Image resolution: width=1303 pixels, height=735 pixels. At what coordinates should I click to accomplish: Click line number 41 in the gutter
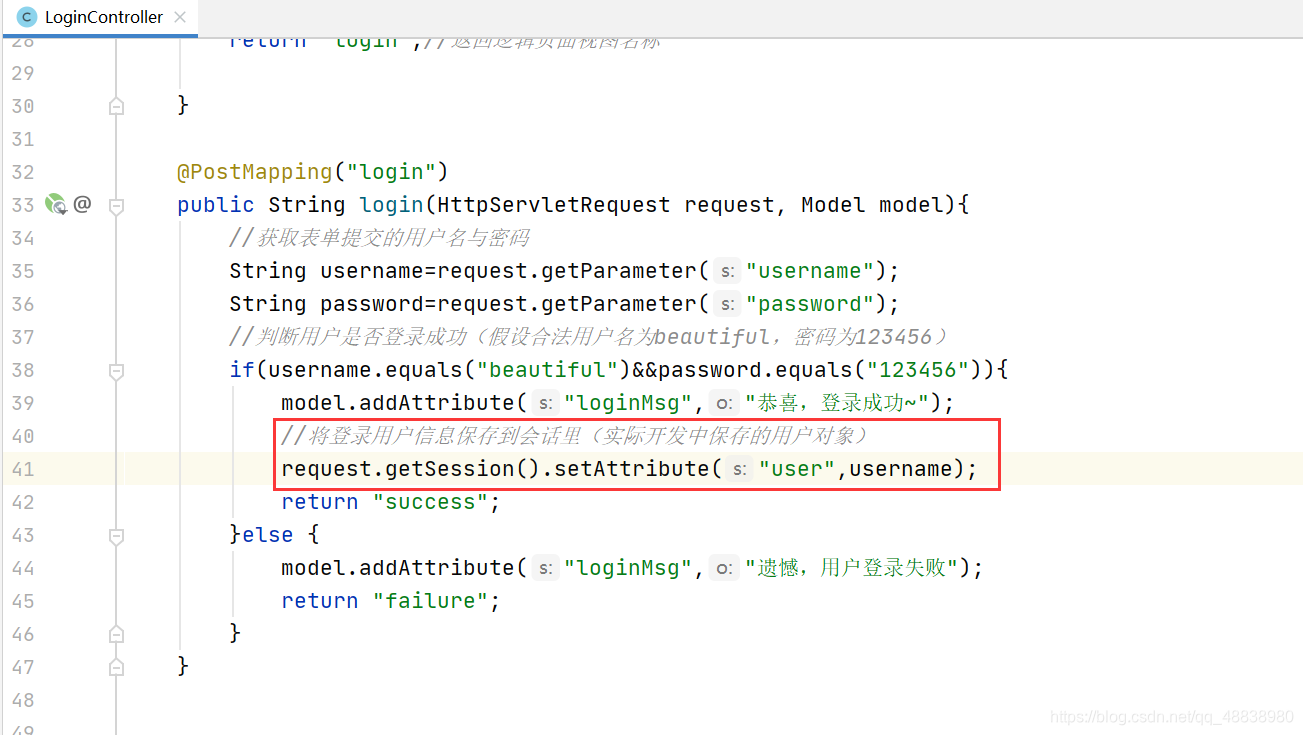22,469
